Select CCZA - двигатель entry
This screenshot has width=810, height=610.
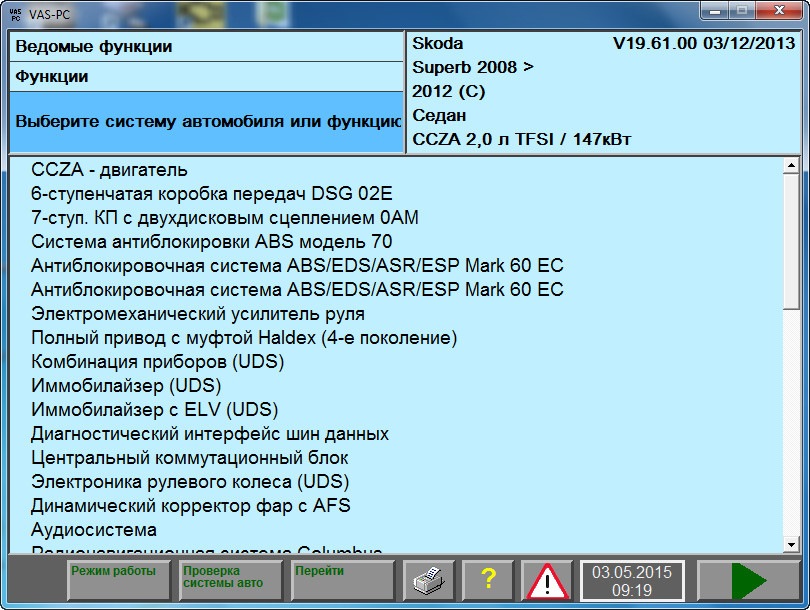109,170
